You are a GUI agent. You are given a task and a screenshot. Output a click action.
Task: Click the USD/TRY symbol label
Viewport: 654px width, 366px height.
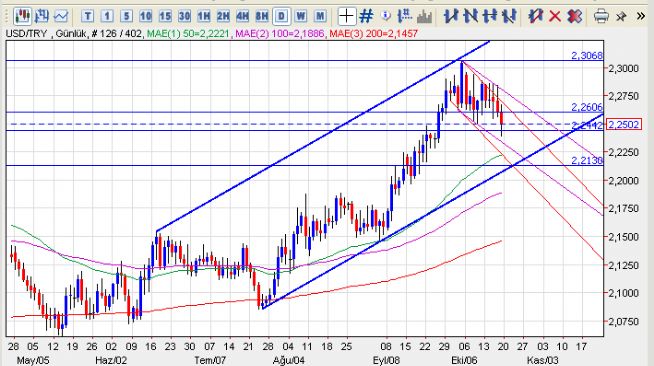point(26,33)
